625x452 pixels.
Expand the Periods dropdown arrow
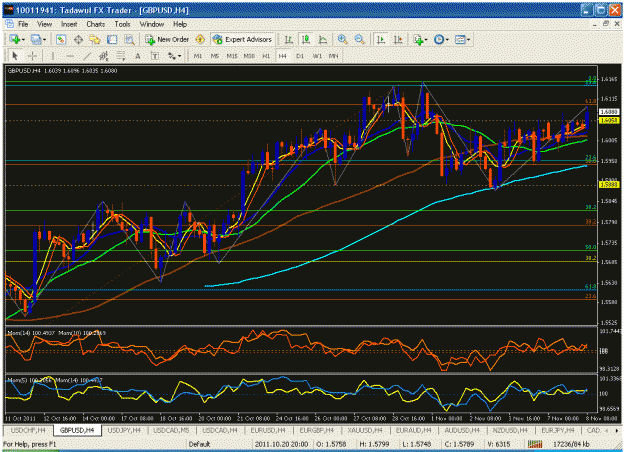[447, 39]
